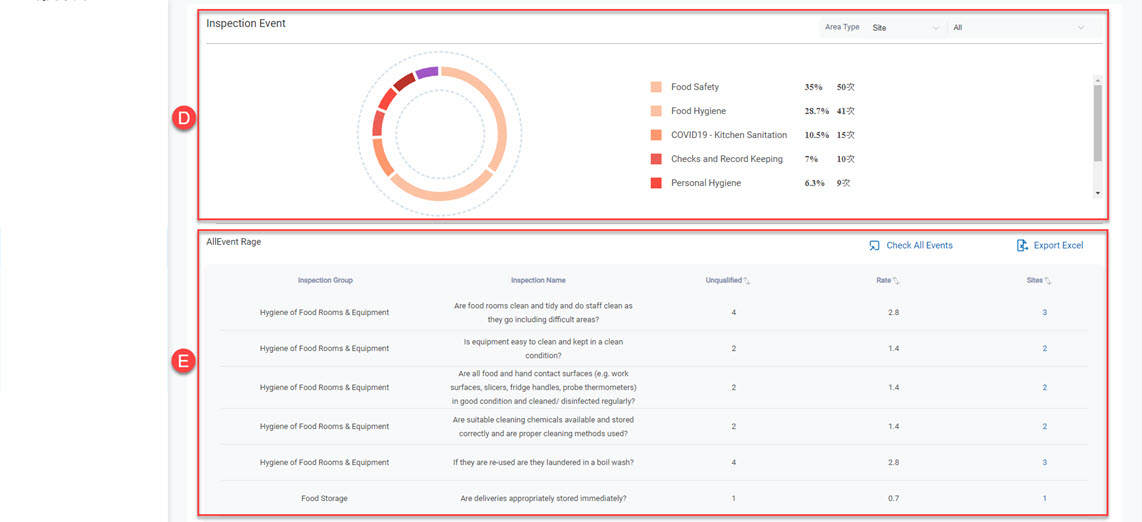
Task: Select Food Safety legend color swatch
Action: click(656, 88)
